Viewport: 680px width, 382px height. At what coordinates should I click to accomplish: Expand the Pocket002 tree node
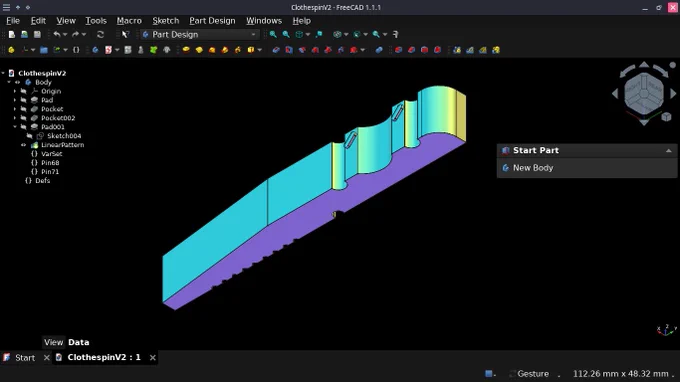click(x=15, y=118)
